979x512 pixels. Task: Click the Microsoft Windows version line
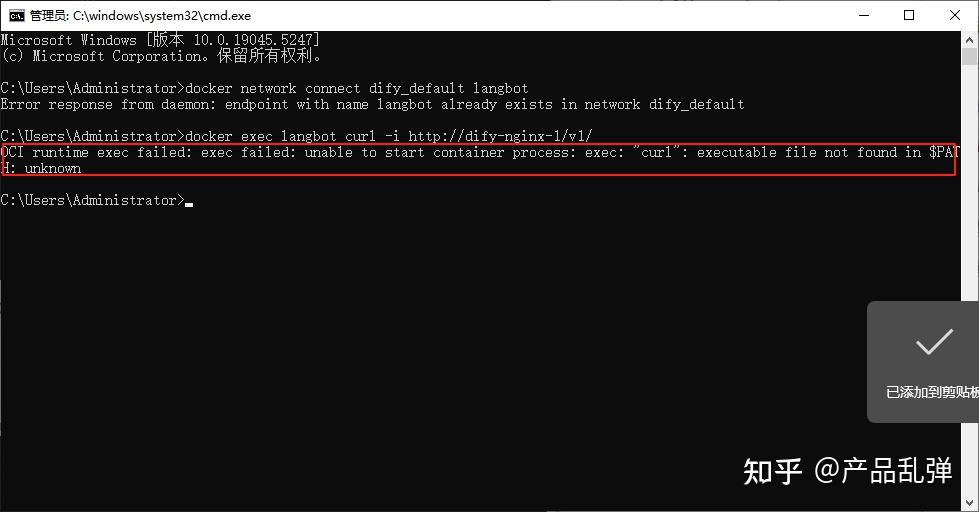tap(160, 40)
